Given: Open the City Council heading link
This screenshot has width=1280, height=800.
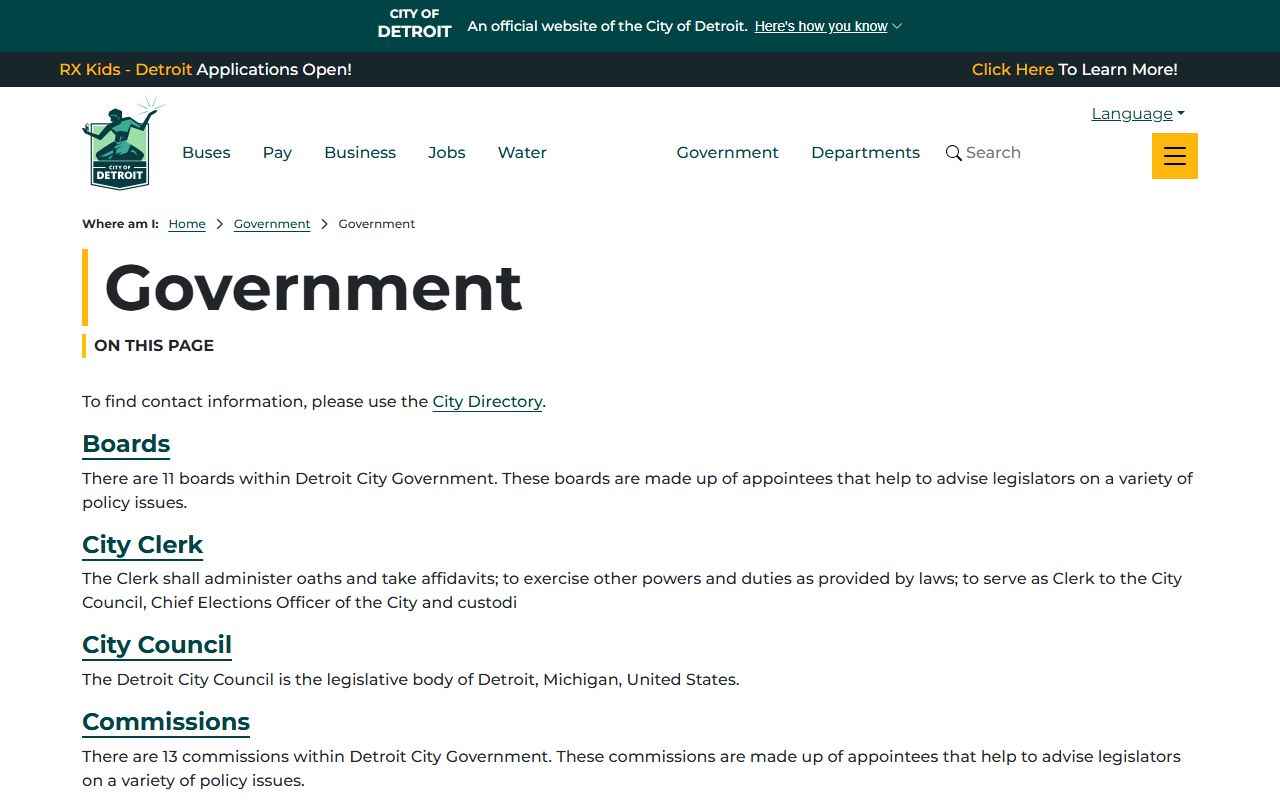Looking at the screenshot, I should point(157,645).
